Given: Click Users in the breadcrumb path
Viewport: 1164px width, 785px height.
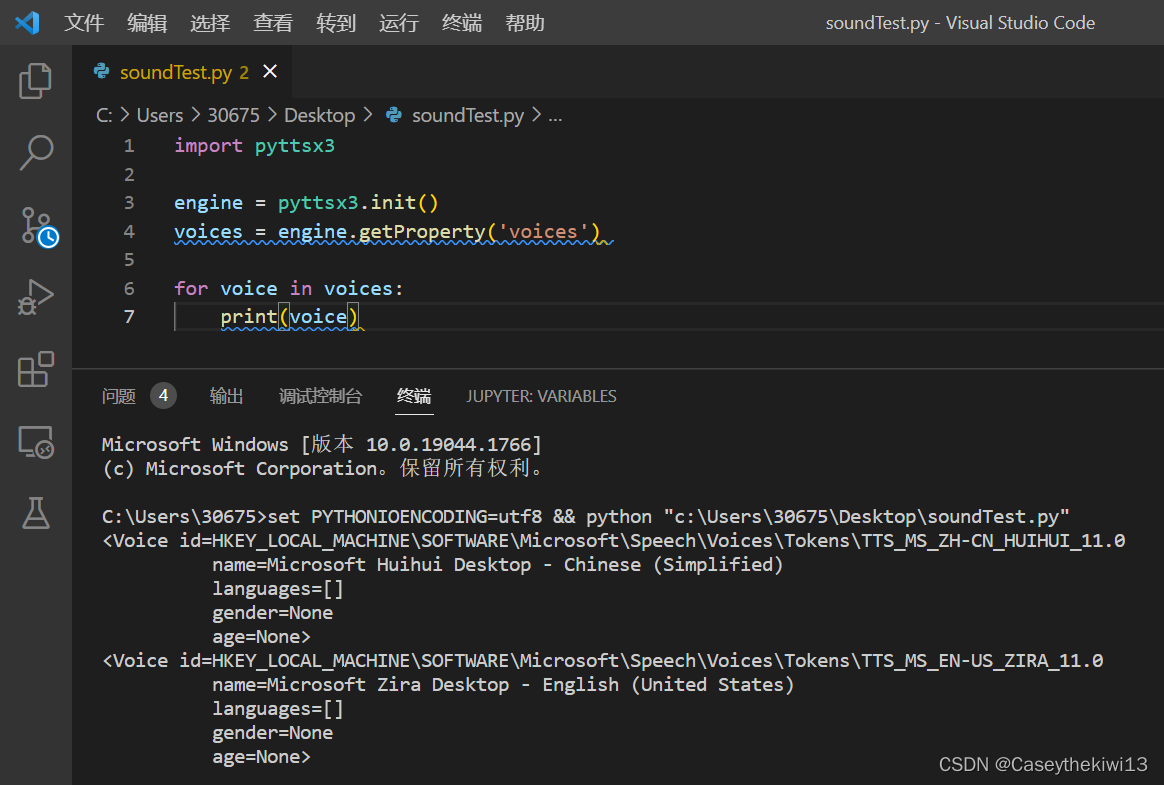Looking at the screenshot, I should click(160, 115).
